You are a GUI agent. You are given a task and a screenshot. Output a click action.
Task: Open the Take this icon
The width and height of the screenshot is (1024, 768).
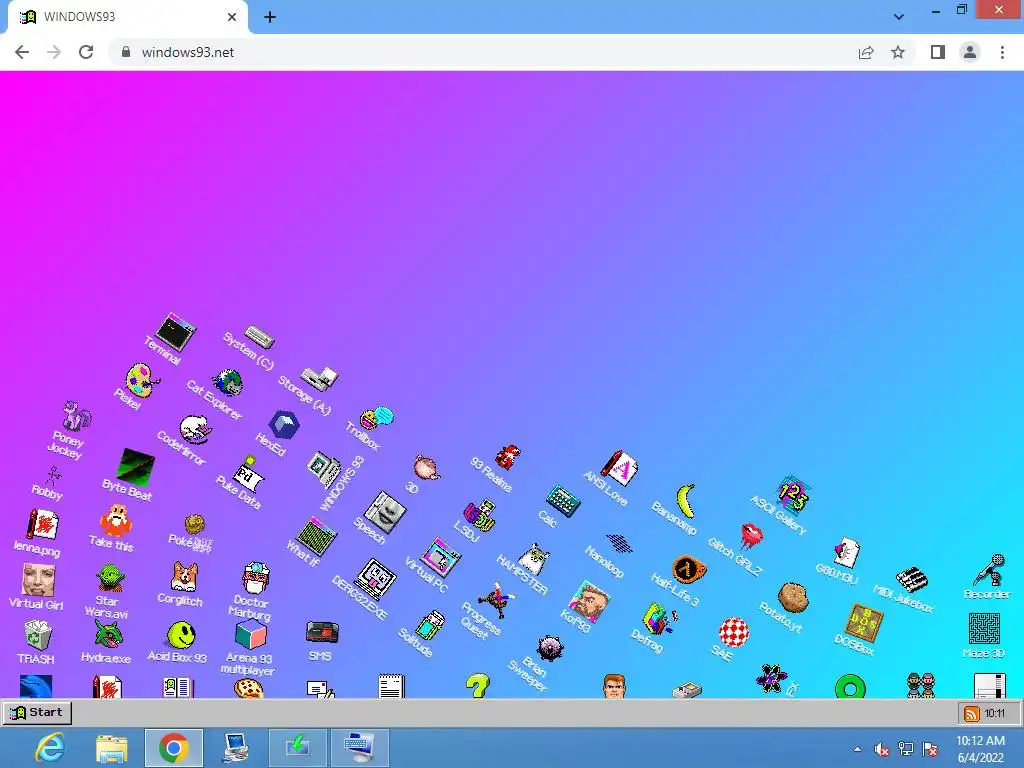116,520
